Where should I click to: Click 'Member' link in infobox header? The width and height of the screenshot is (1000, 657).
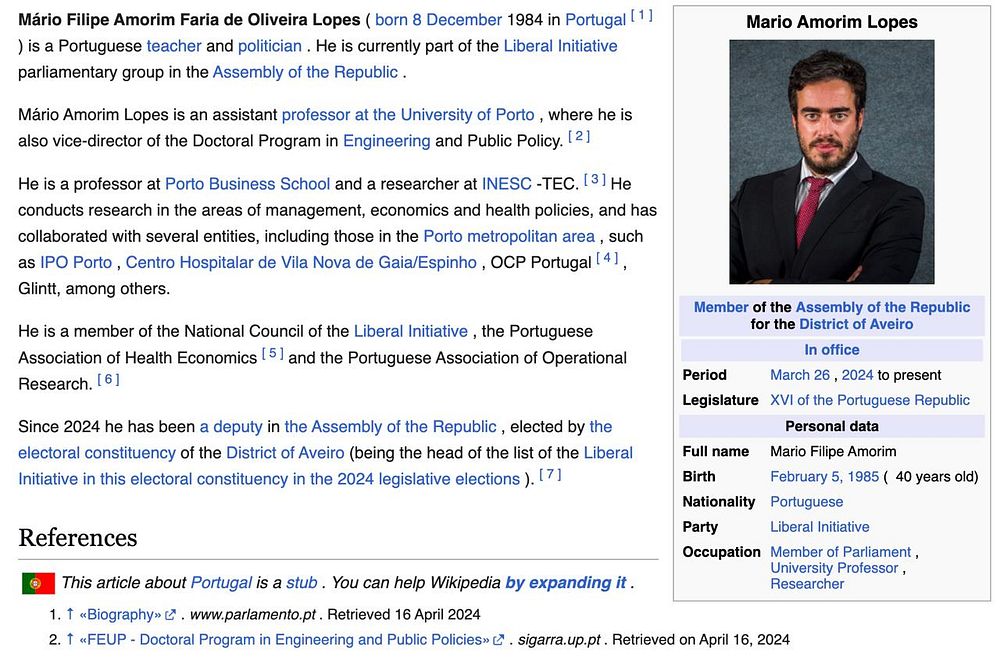[721, 307]
